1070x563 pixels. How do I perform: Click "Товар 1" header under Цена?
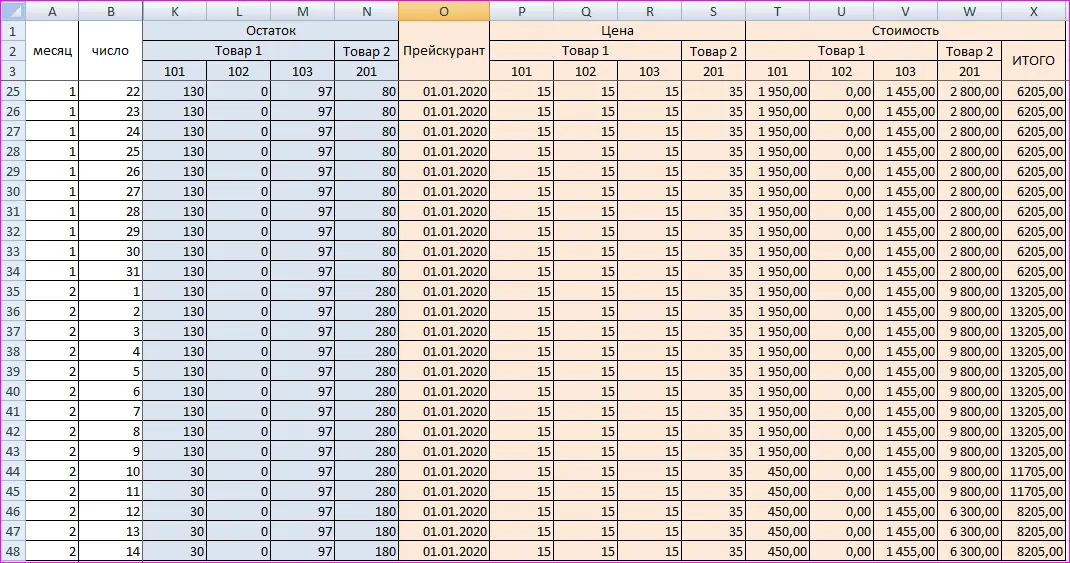[x=585, y=51]
